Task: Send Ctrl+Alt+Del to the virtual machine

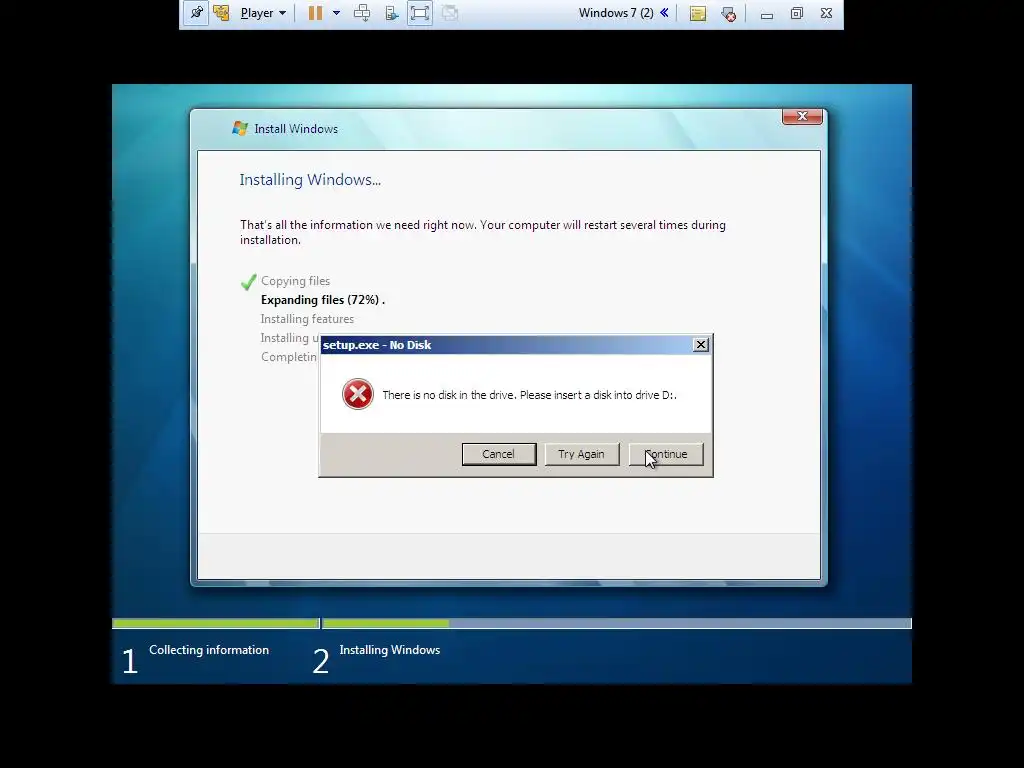Action: (x=362, y=13)
